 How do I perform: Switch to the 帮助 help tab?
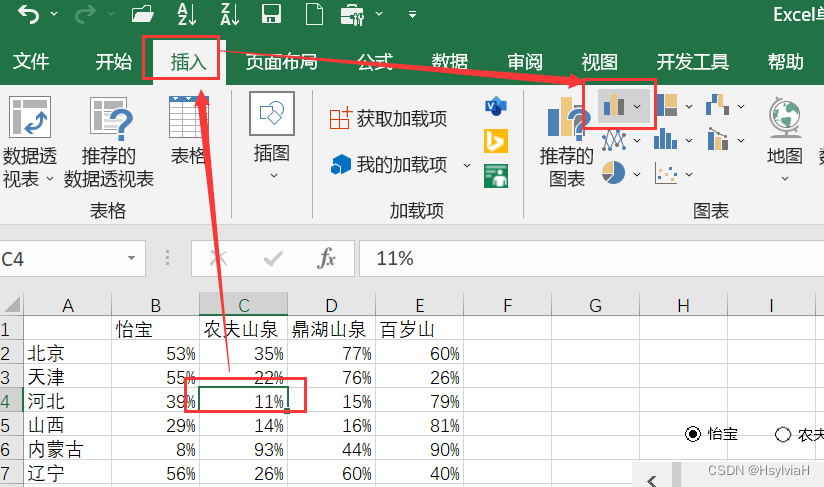click(786, 61)
